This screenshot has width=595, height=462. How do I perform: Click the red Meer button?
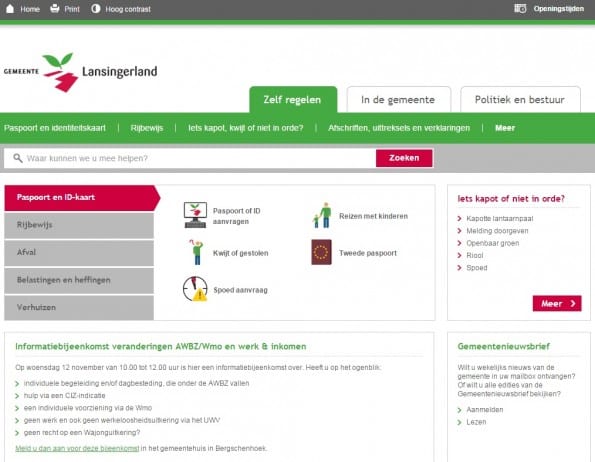click(557, 303)
